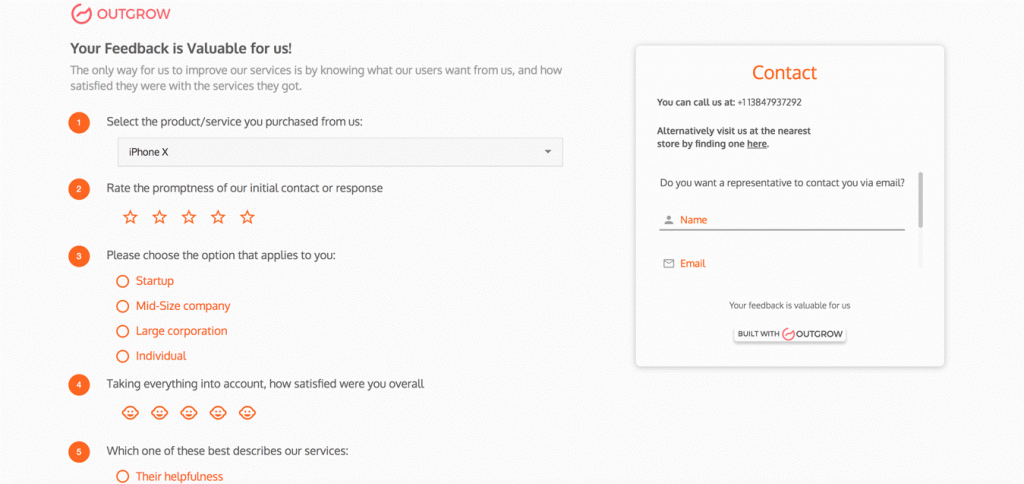Choose the Mid-Size company radio option
This screenshot has width=1024, height=484.
point(123,306)
